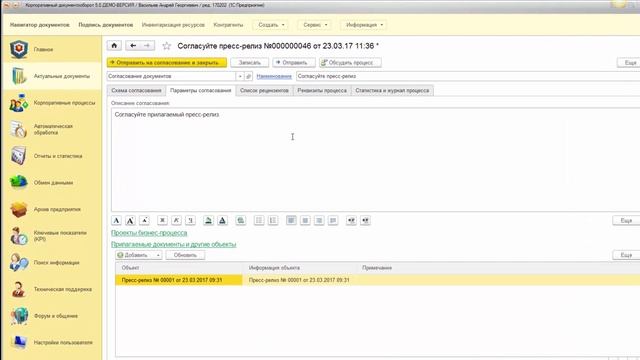Open the Главное section
This screenshot has width=640, height=360.
click(51, 49)
